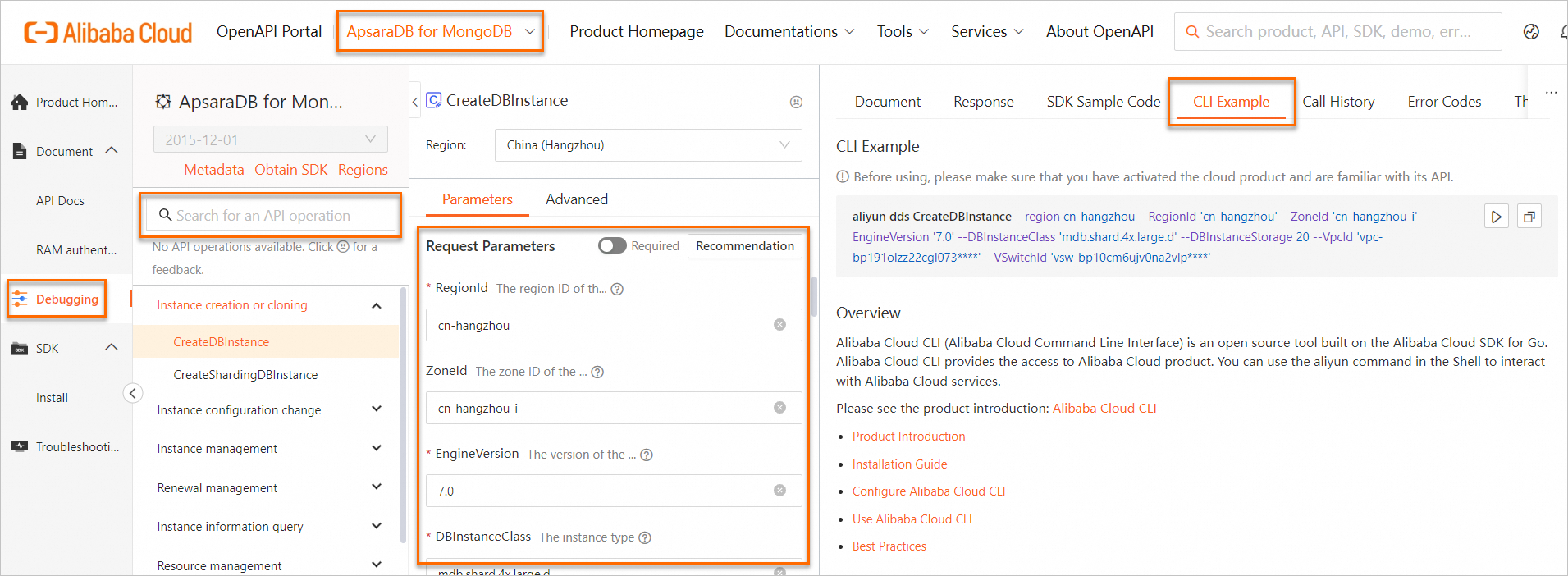The height and width of the screenshot is (576, 1568).
Task: Switch to the SDK Sample Code tab
Action: 1103,102
